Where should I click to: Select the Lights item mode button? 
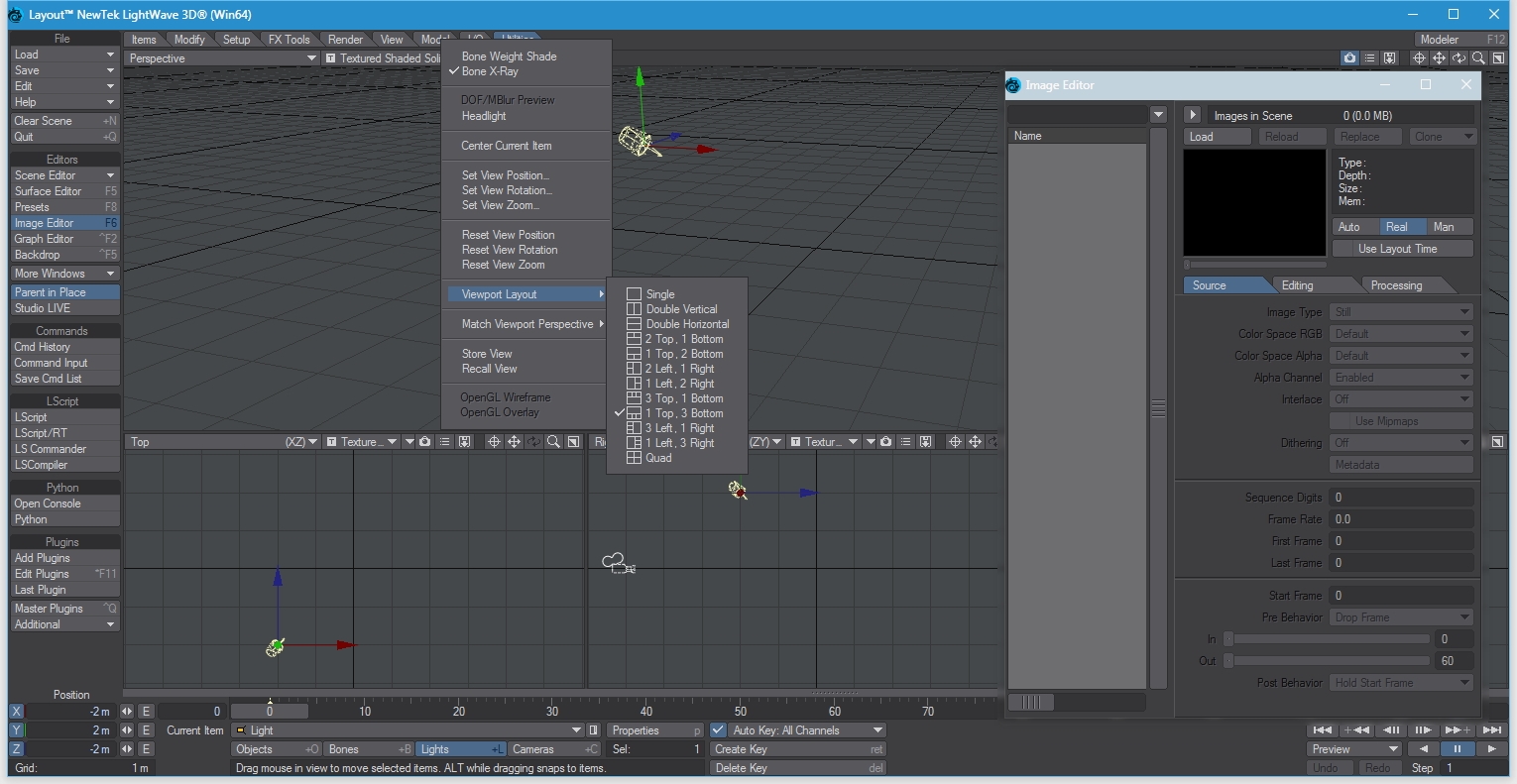coord(462,749)
